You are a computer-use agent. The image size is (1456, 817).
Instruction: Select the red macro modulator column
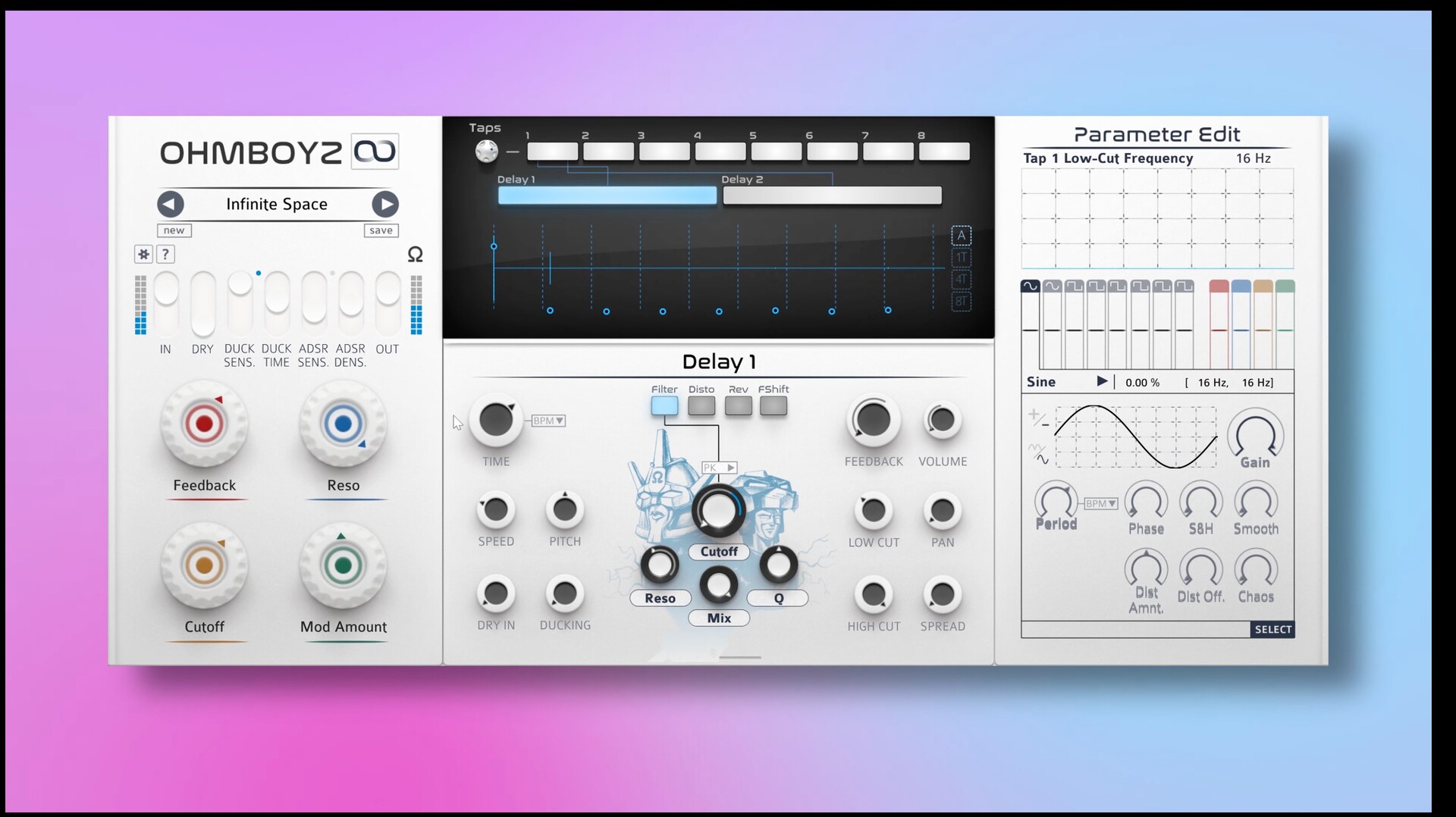click(1219, 324)
